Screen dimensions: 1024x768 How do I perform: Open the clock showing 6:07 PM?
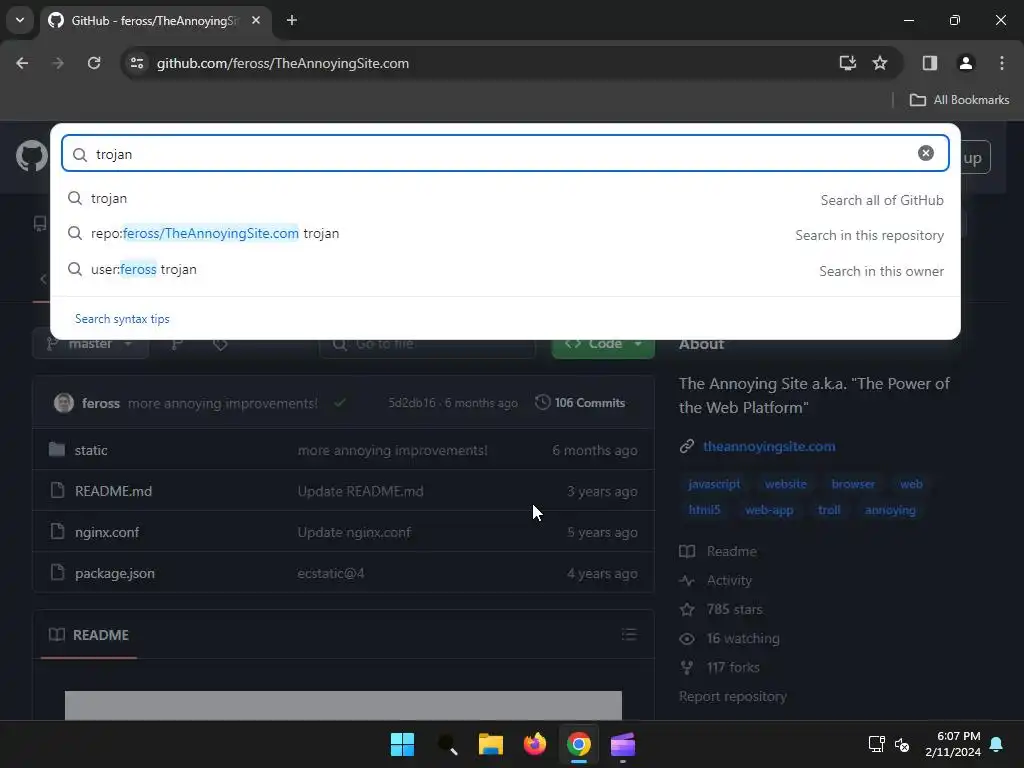[x=953, y=744]
